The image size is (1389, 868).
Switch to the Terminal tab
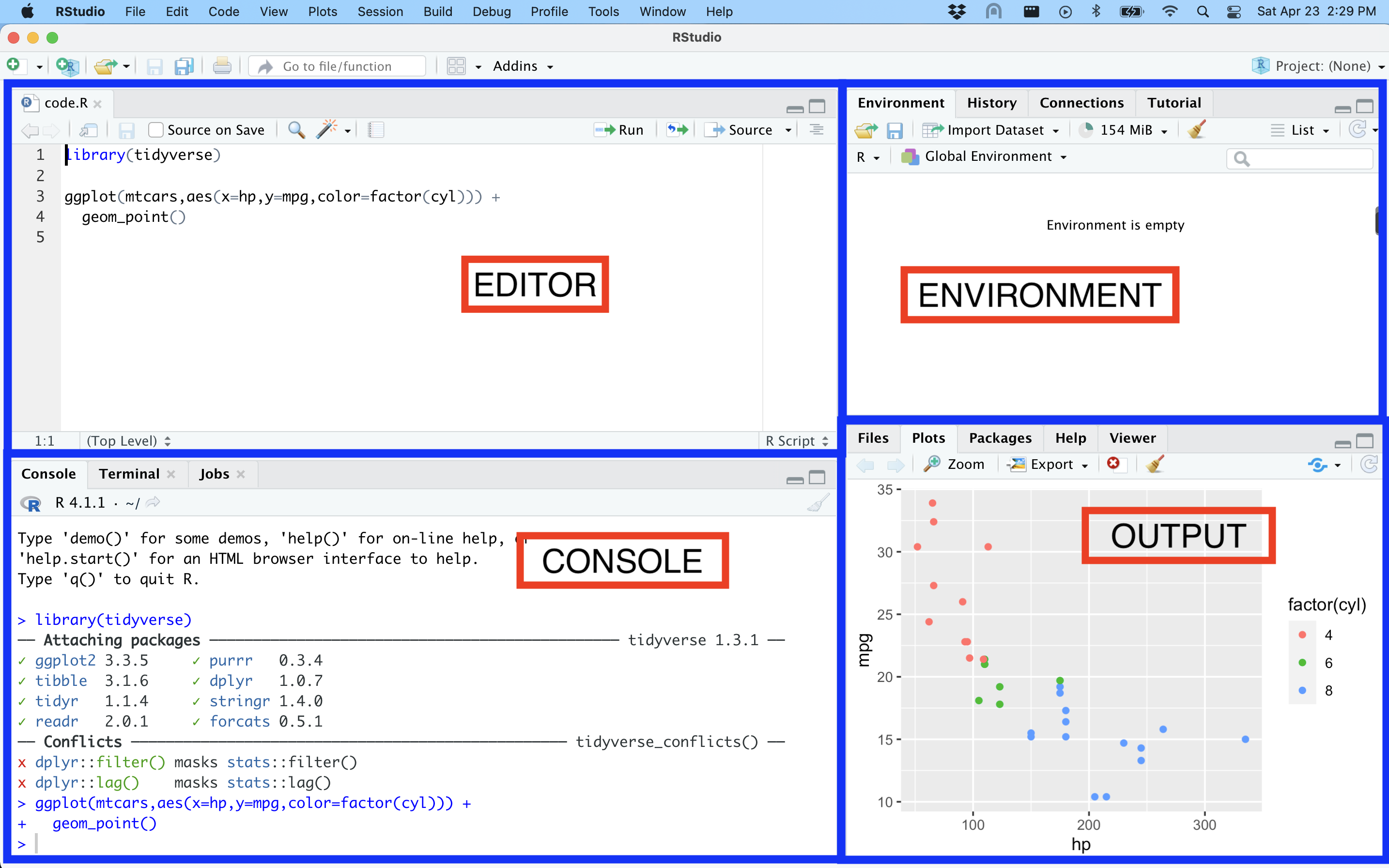click(129, 474)
